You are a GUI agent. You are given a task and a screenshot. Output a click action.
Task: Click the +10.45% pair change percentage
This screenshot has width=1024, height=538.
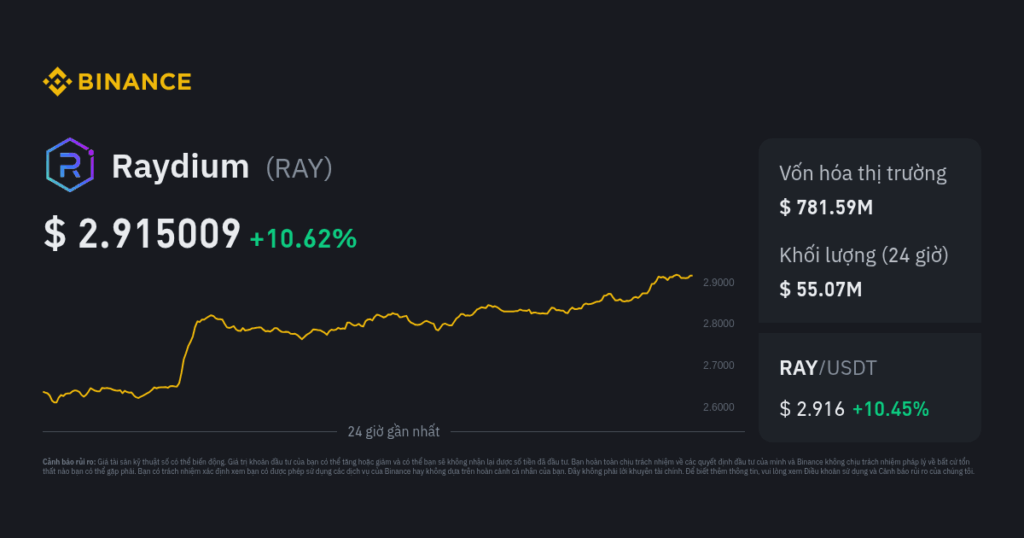[890, 408]
